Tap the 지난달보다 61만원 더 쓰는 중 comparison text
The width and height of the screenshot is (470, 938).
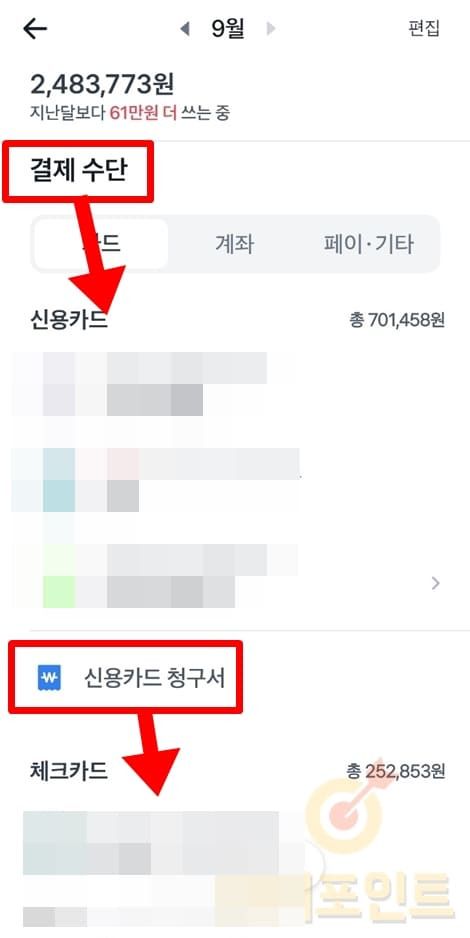130,112
